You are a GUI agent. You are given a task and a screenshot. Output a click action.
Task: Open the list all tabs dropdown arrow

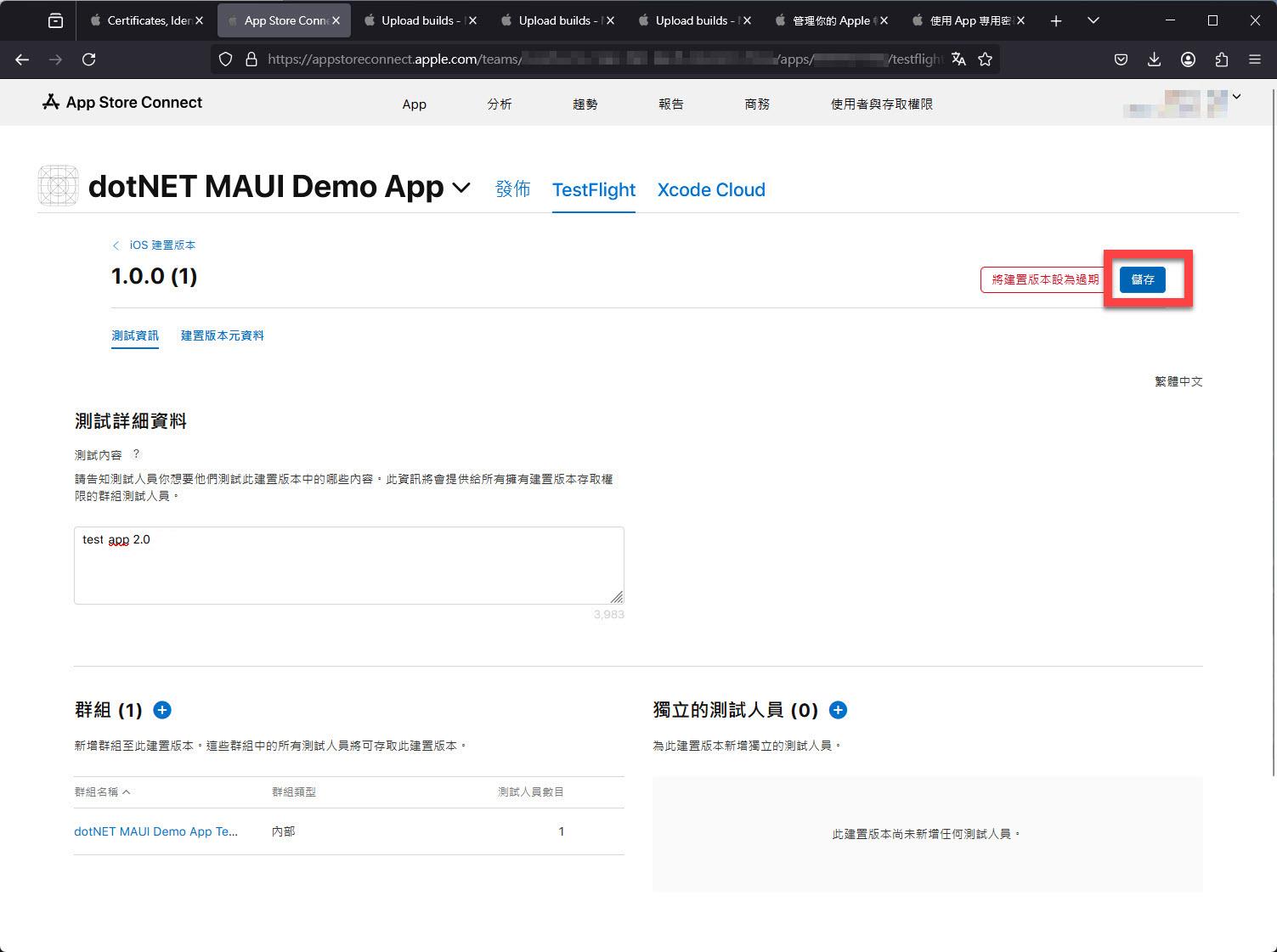pos(1093,20)
